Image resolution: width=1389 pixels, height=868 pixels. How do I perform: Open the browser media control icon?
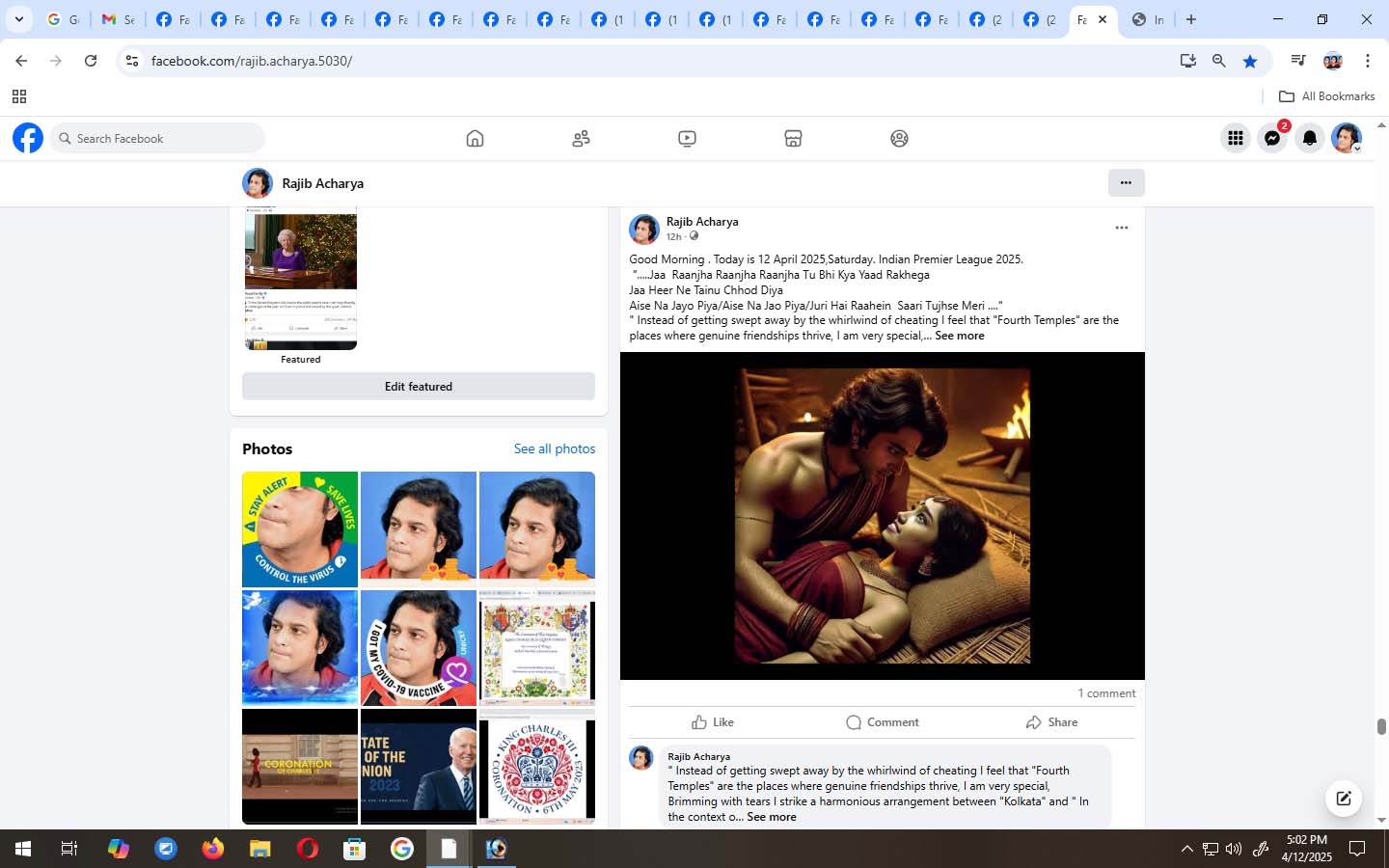pos(1298,61)
